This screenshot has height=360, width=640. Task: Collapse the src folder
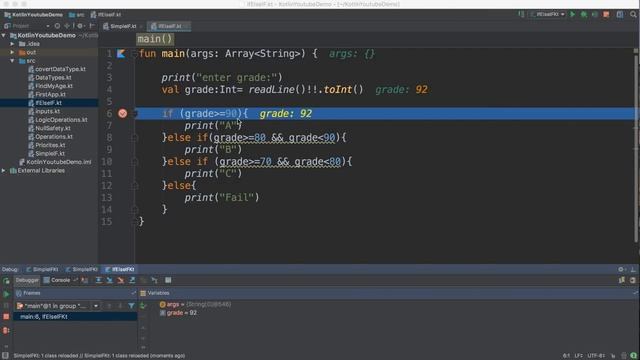click(12, 61)
